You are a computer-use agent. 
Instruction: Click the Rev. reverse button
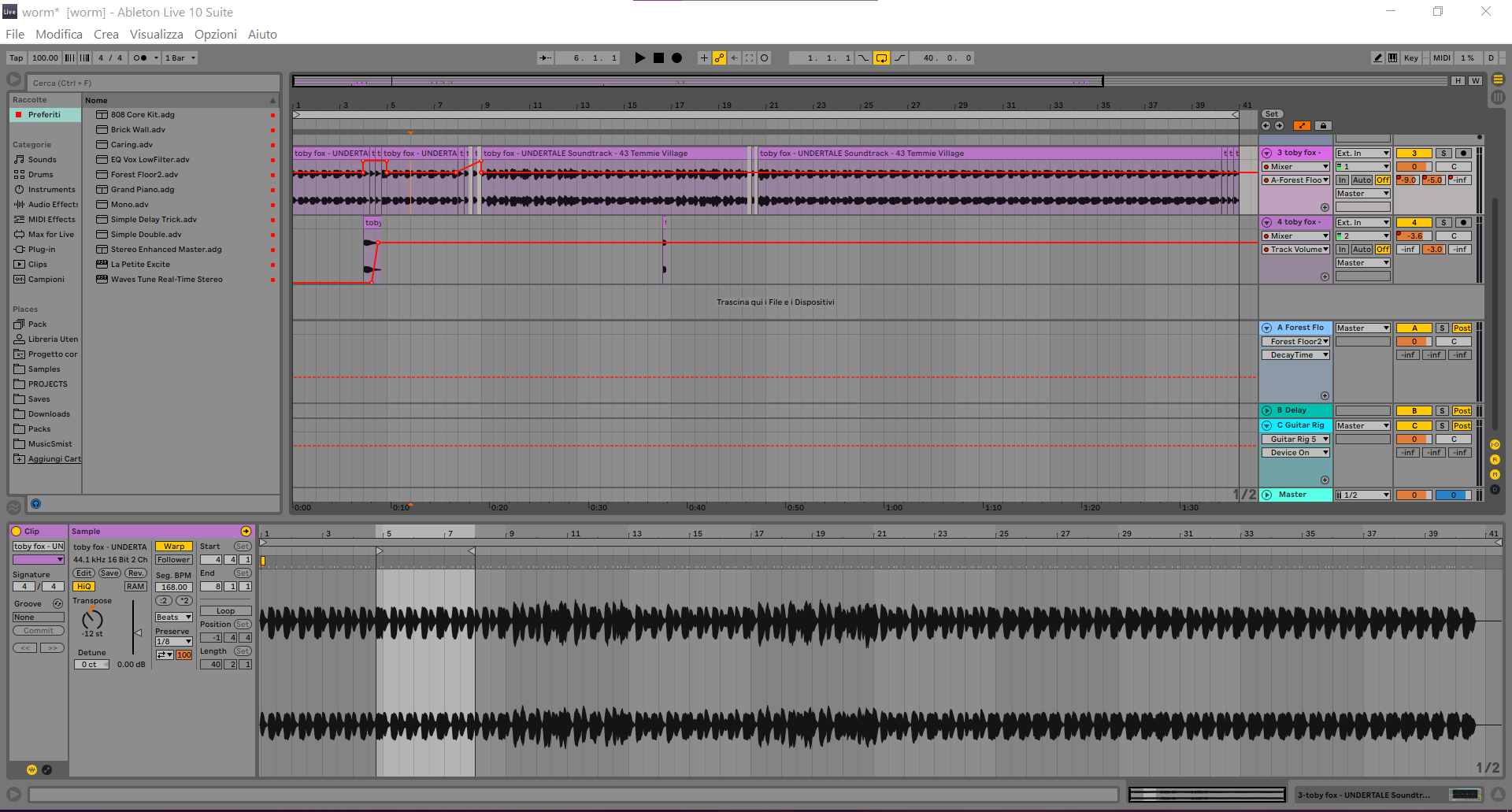click(136, 573)
